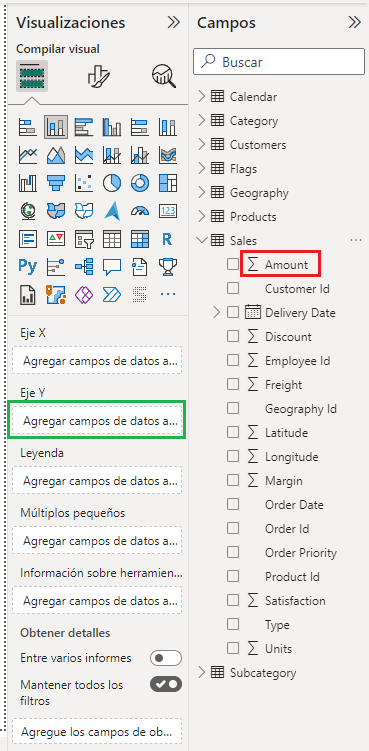Collapse the Visualizaciones pane

click(173, 22)
